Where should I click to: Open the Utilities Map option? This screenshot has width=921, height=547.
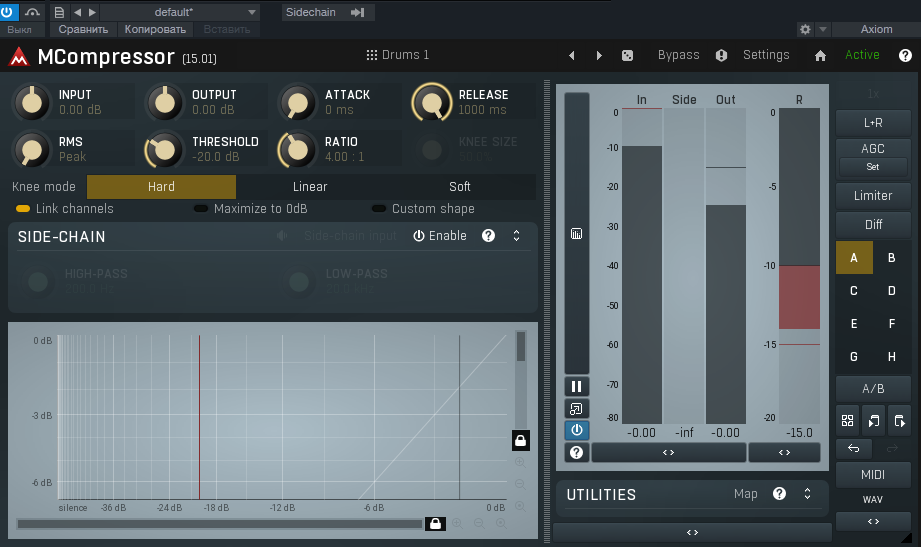point(745,494)
